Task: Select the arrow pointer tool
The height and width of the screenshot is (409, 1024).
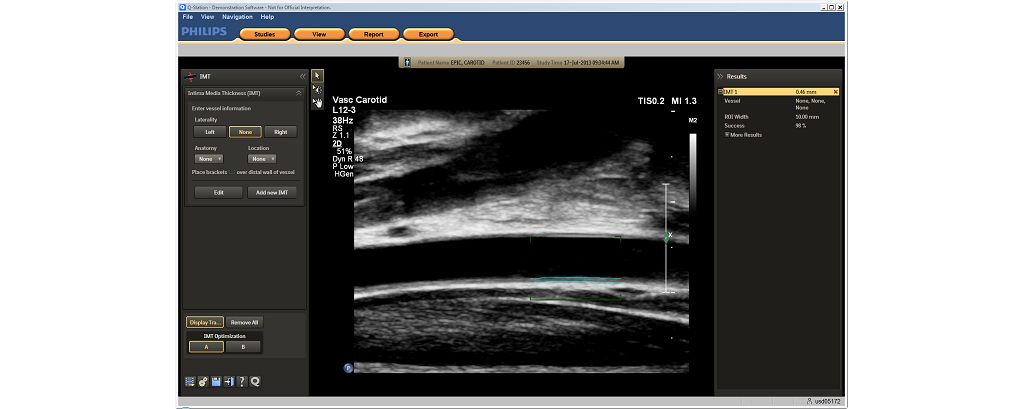Action: click(x=317, y=76)
